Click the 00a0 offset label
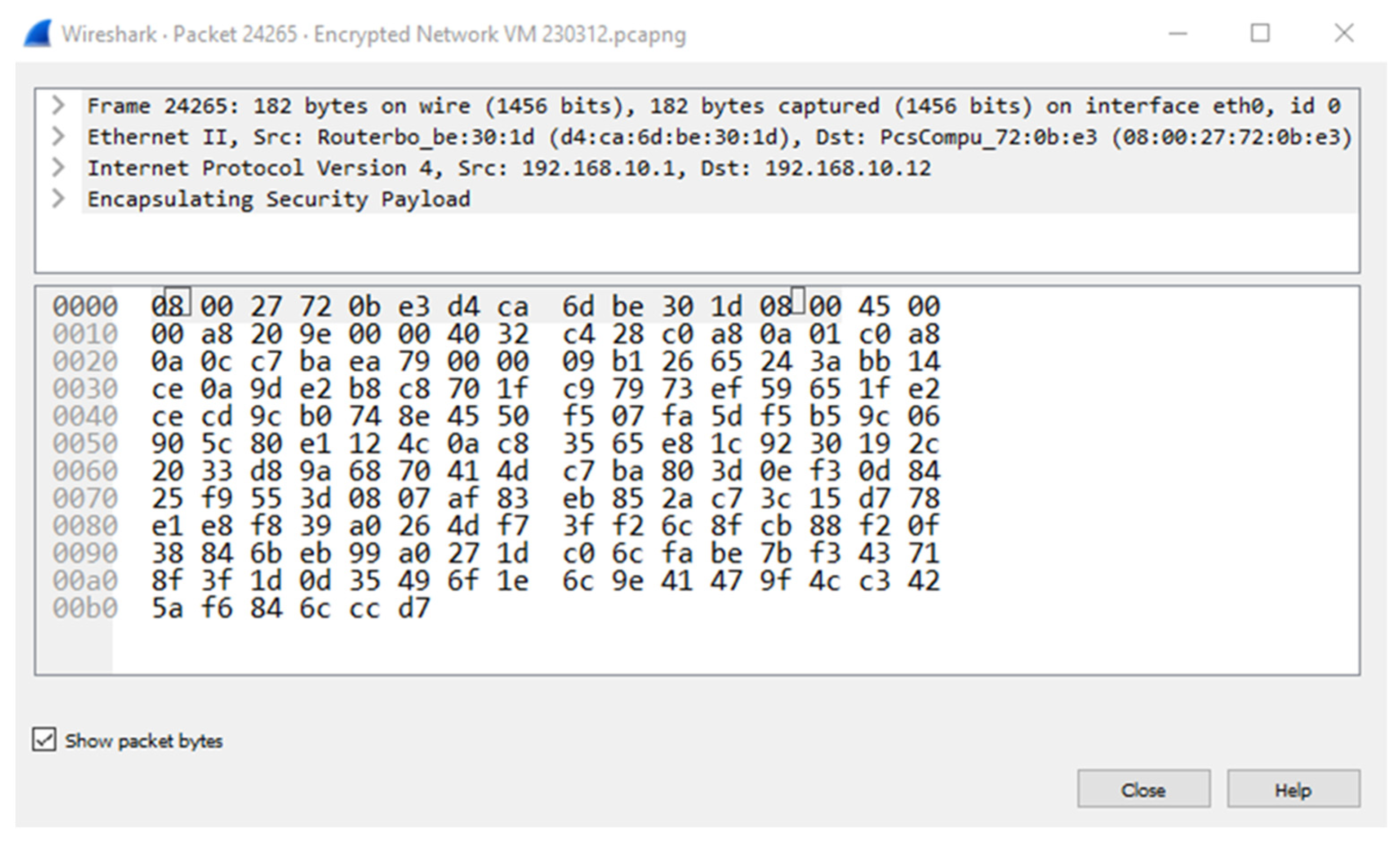This screenshot has width=1400, height=842. [x=85, y=581]
